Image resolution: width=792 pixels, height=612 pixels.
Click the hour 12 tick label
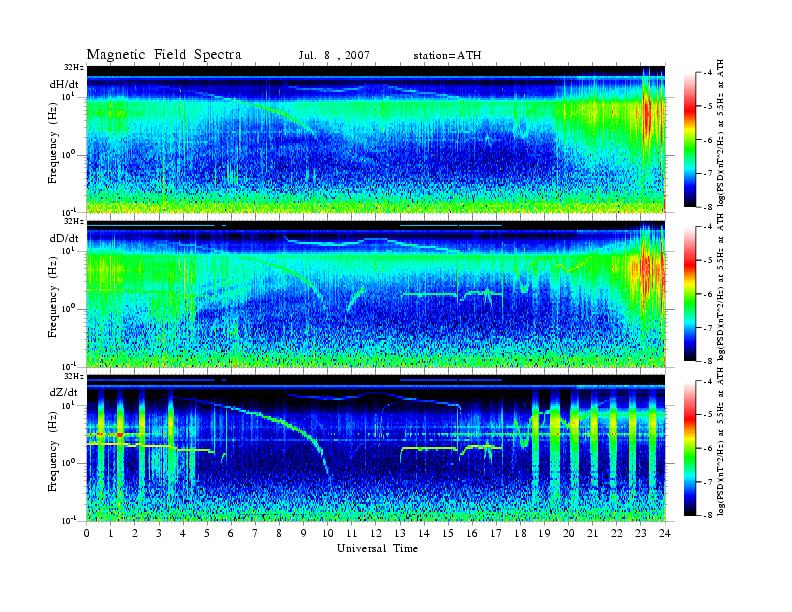click(x=376, y=533)
